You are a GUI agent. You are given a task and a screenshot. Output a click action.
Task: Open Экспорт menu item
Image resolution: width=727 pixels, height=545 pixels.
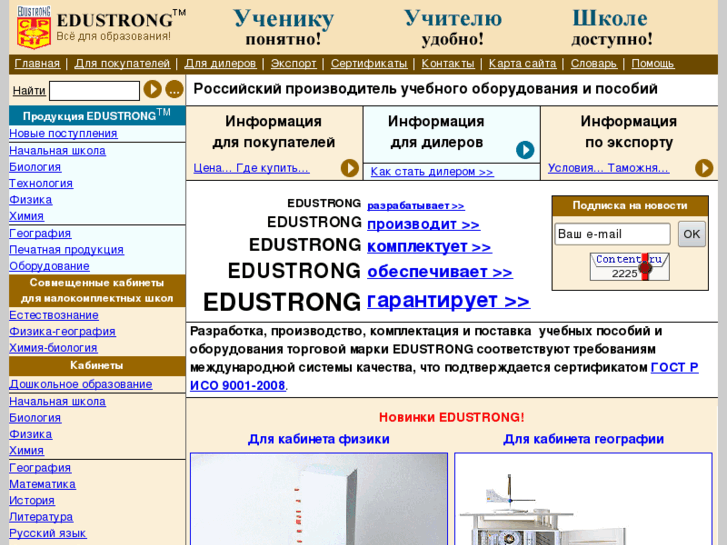coord(293,64)
